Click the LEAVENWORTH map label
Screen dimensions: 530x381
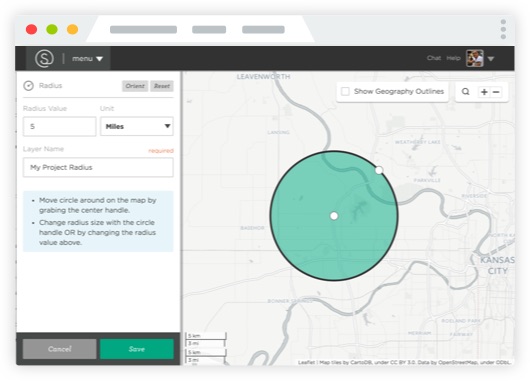click(x=263, y=77)
